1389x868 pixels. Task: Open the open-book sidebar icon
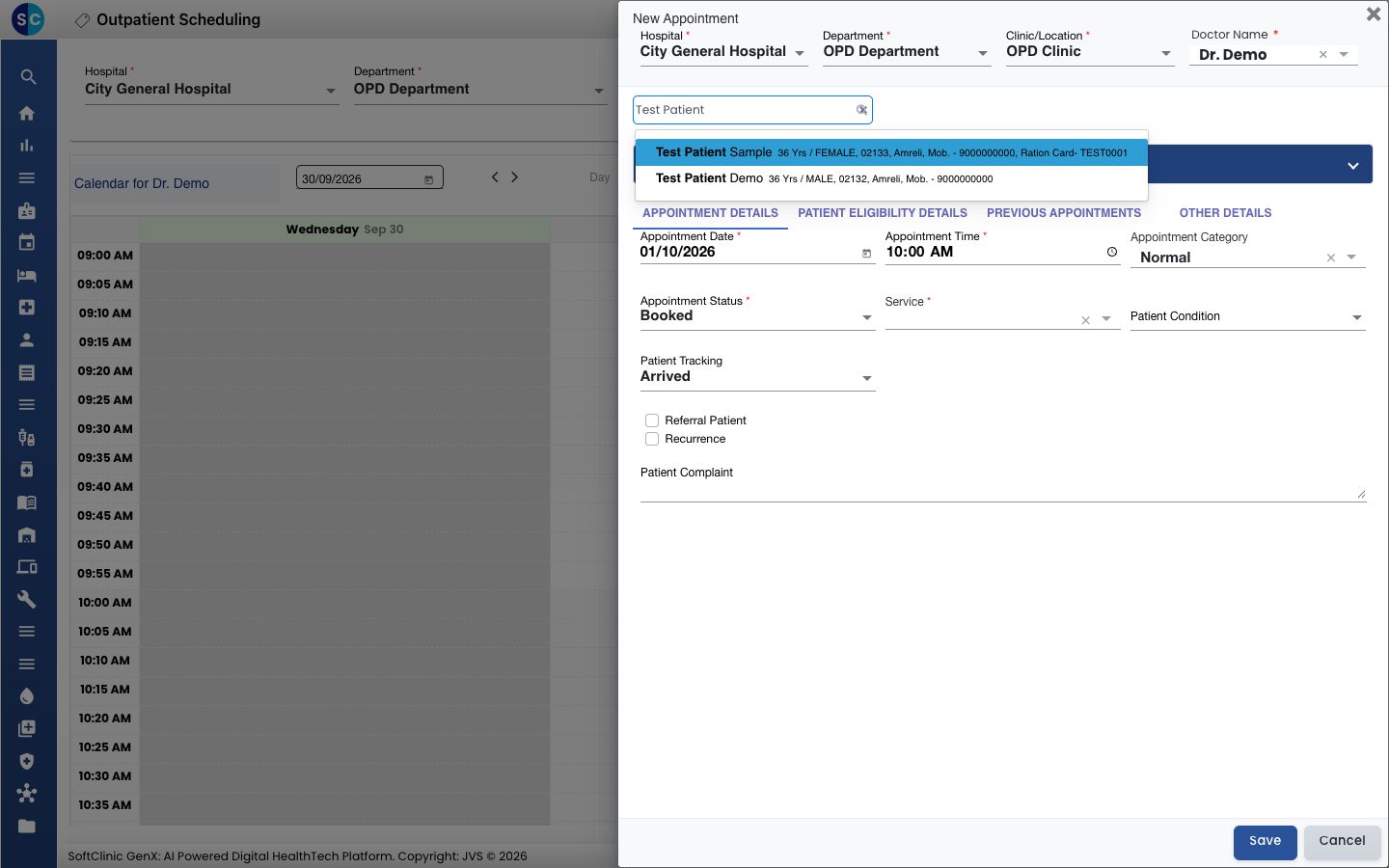pyautogui.click(x=27, y=502)
